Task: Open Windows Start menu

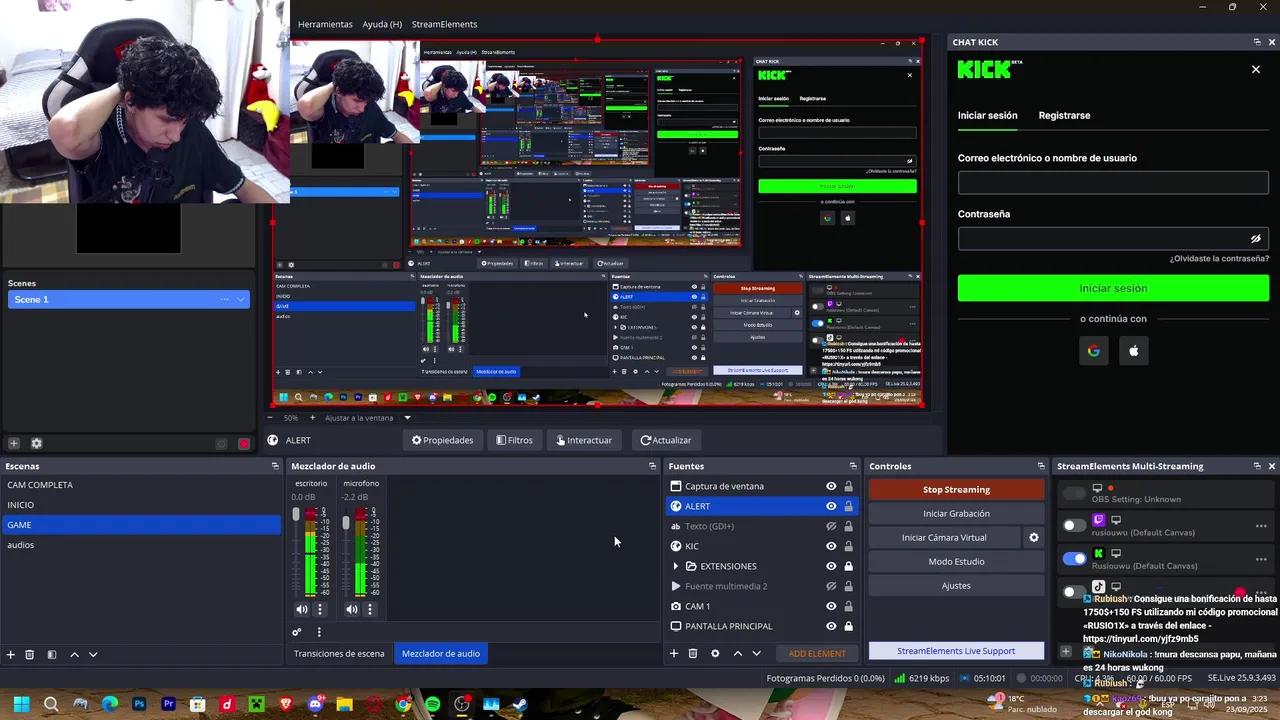Action: 21,704
